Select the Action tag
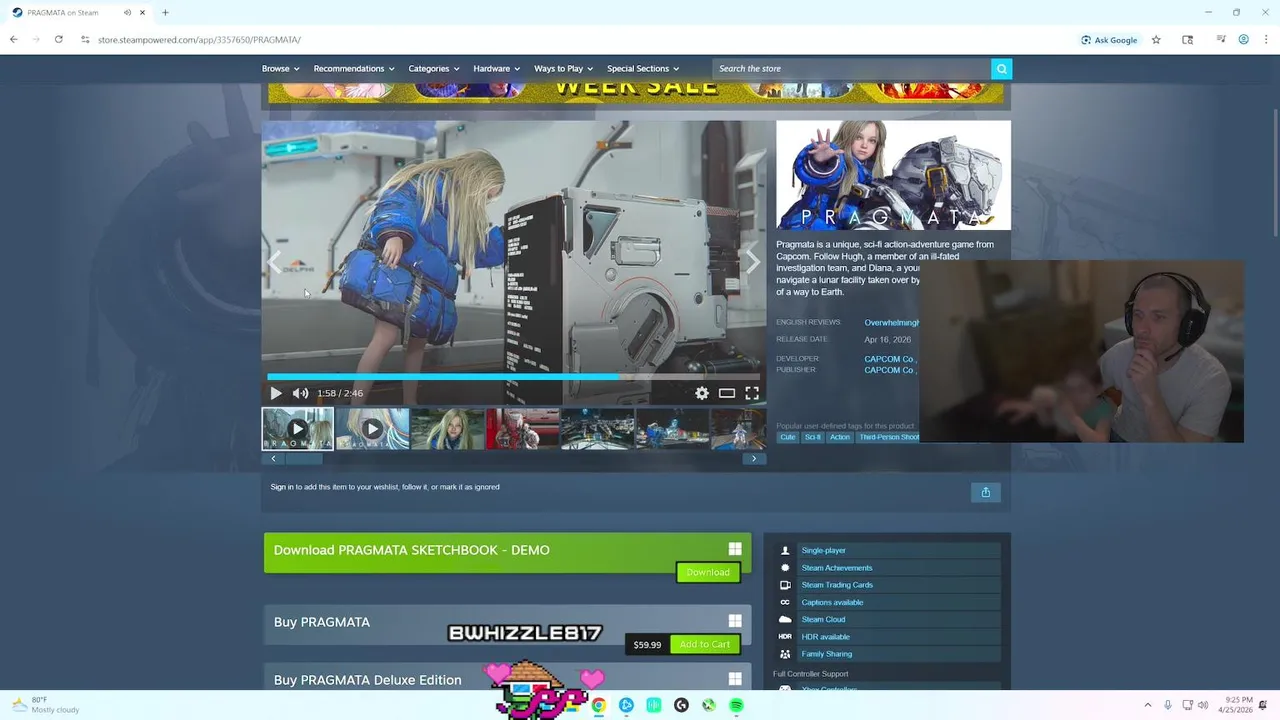1280x720 pixels. (839, 437)
